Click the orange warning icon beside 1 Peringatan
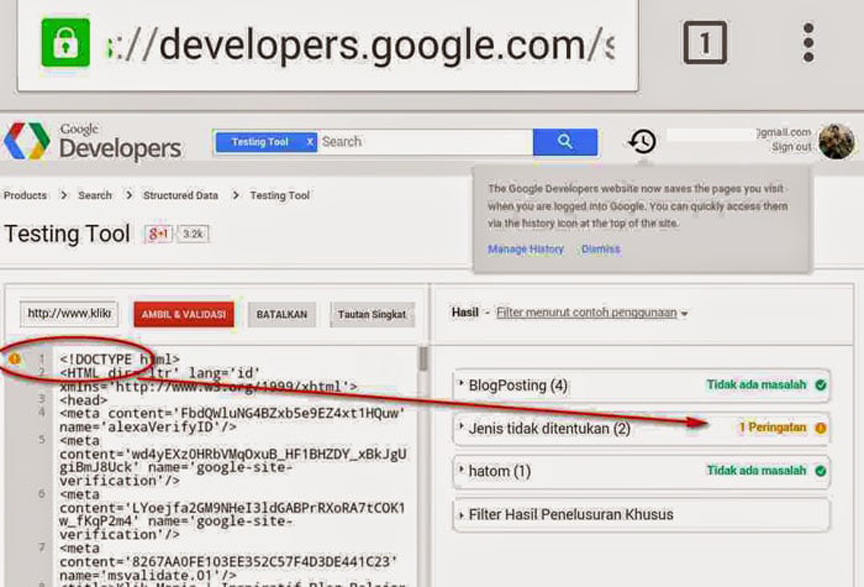This screenshot has height=587, width=864. [820, 428]
